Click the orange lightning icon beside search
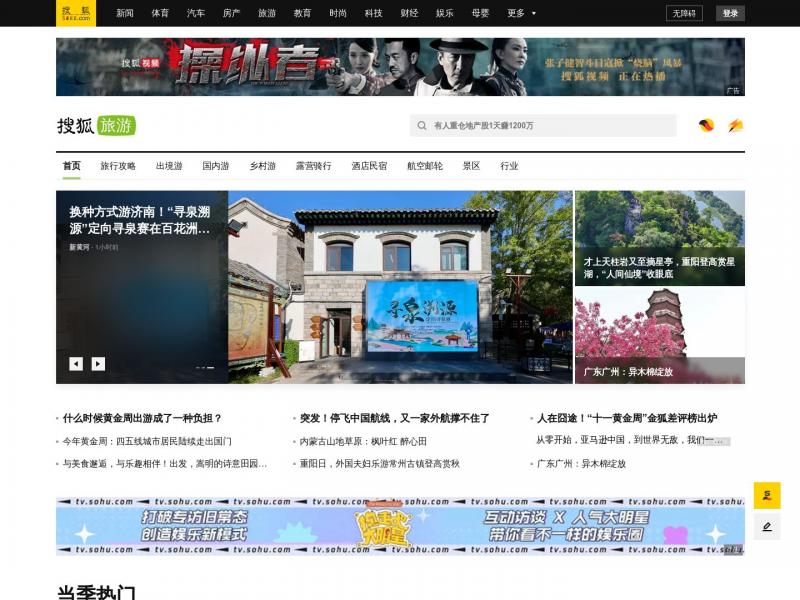The image size is (800, 600). 735,126
